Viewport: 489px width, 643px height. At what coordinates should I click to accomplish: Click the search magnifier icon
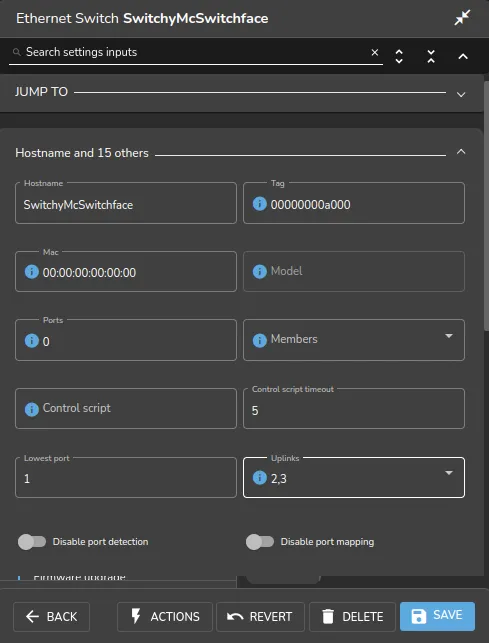(16, 52)
